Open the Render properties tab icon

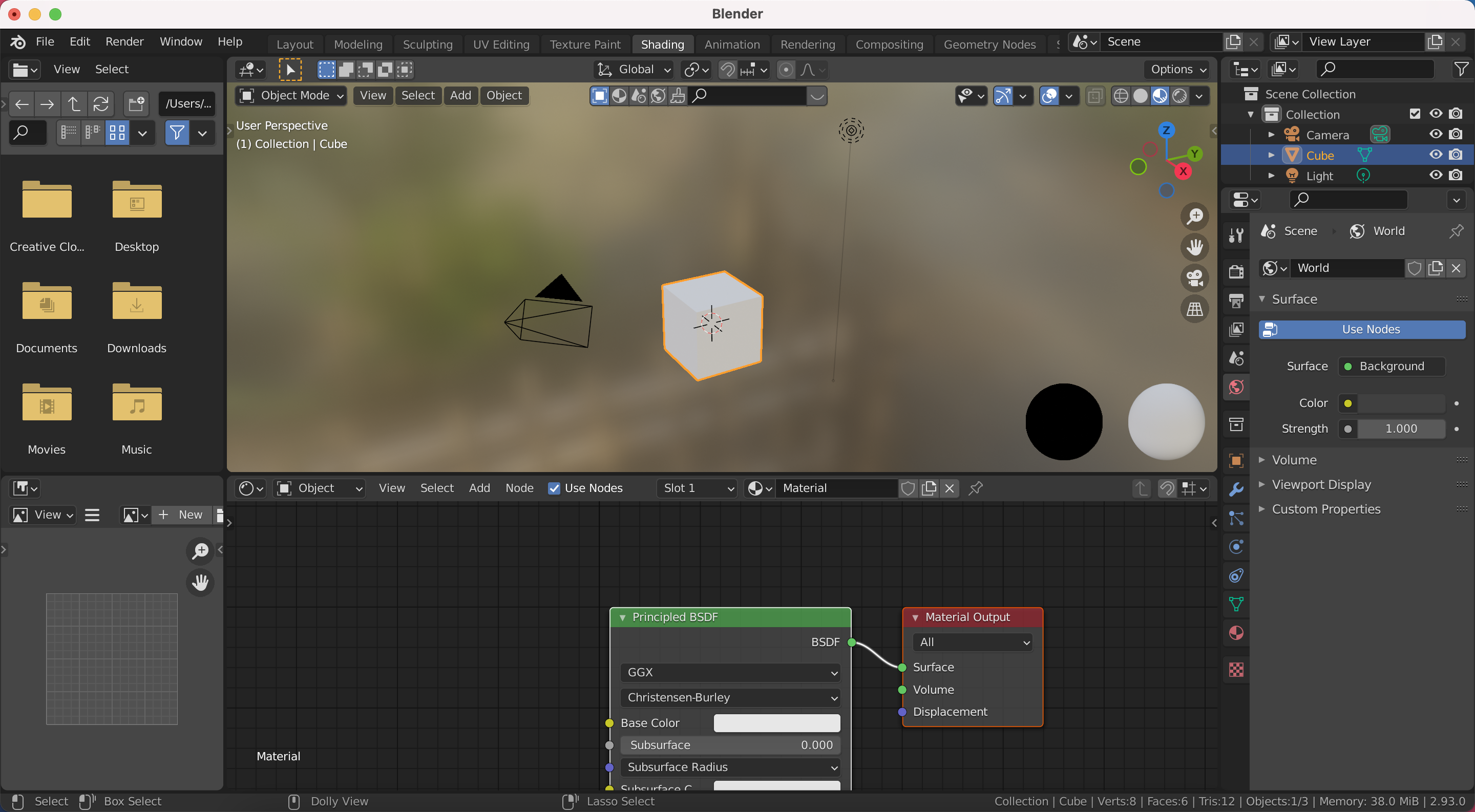point(1236,271)
